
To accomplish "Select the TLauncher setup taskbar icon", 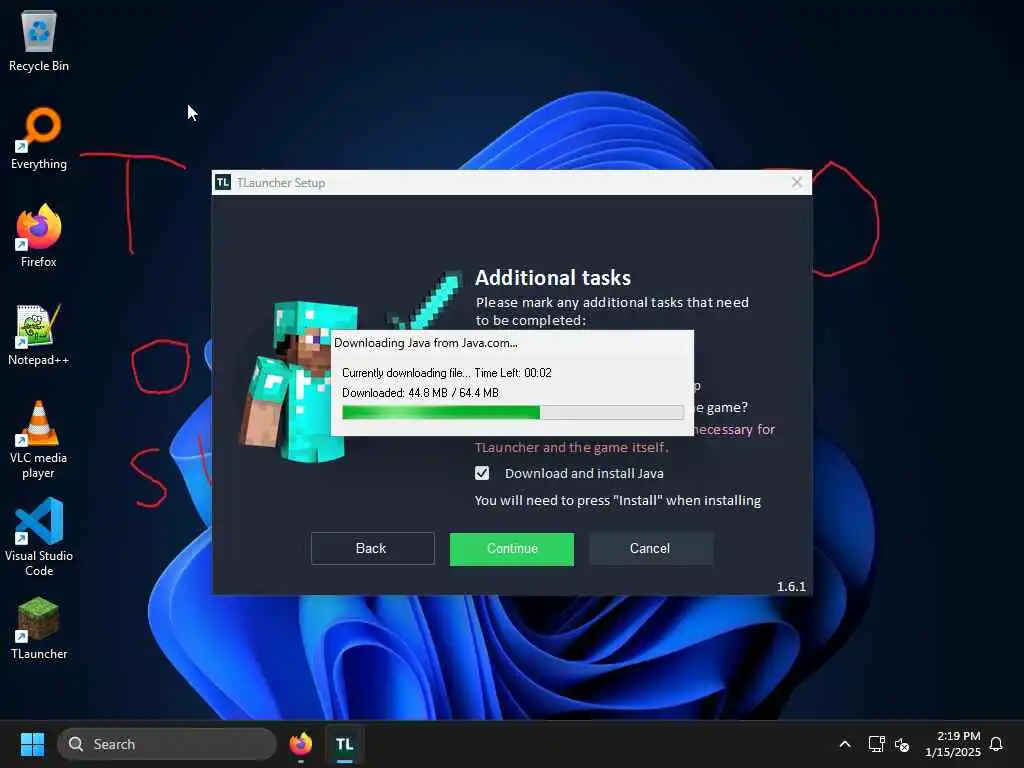I will (x=345, y=744).
